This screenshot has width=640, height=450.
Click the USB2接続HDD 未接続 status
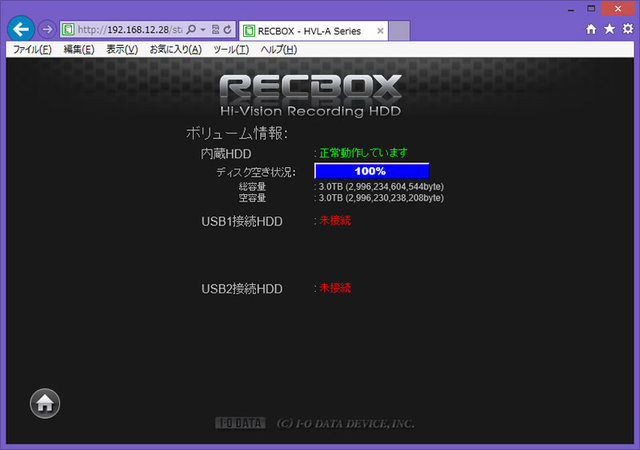coord(335,288)
